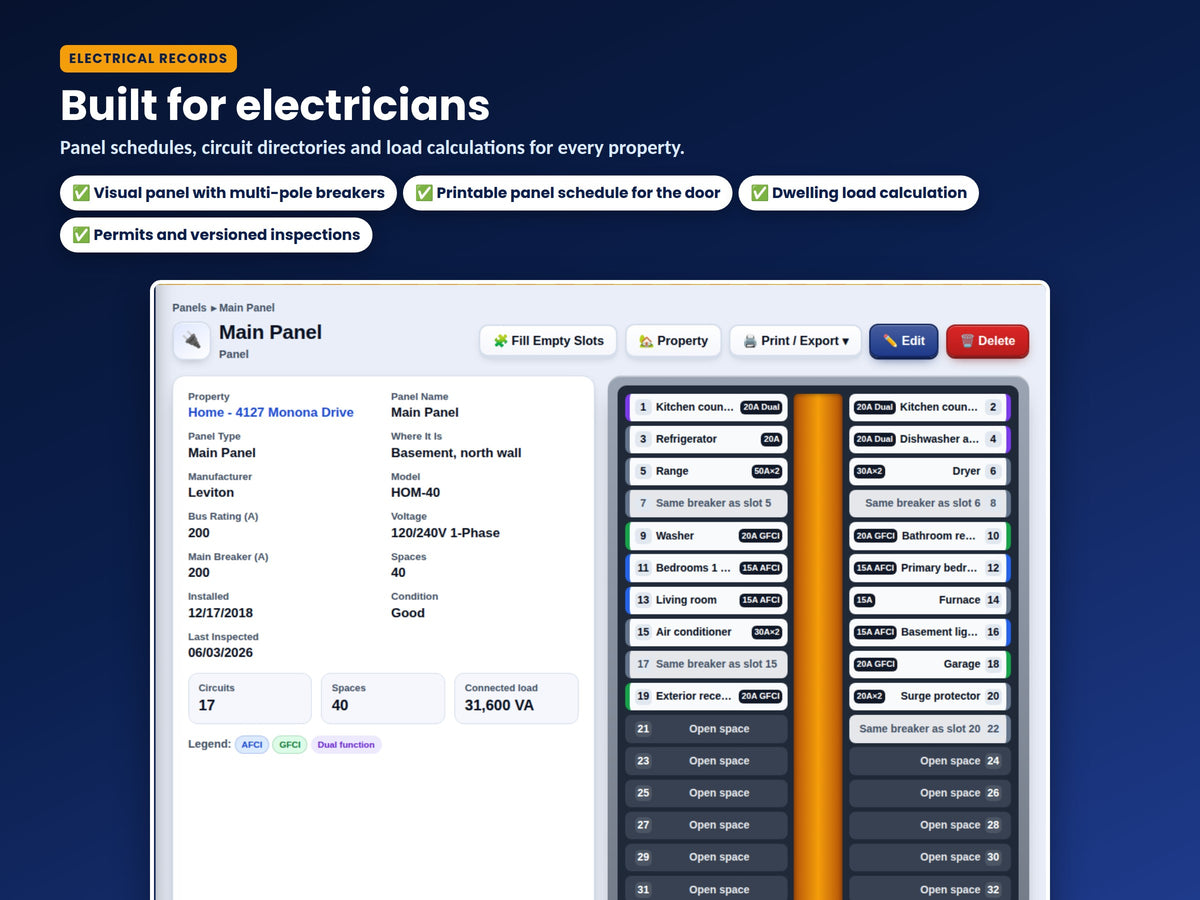
Task: Click the Main Panel plug icon
Action: tap(192, 340)
